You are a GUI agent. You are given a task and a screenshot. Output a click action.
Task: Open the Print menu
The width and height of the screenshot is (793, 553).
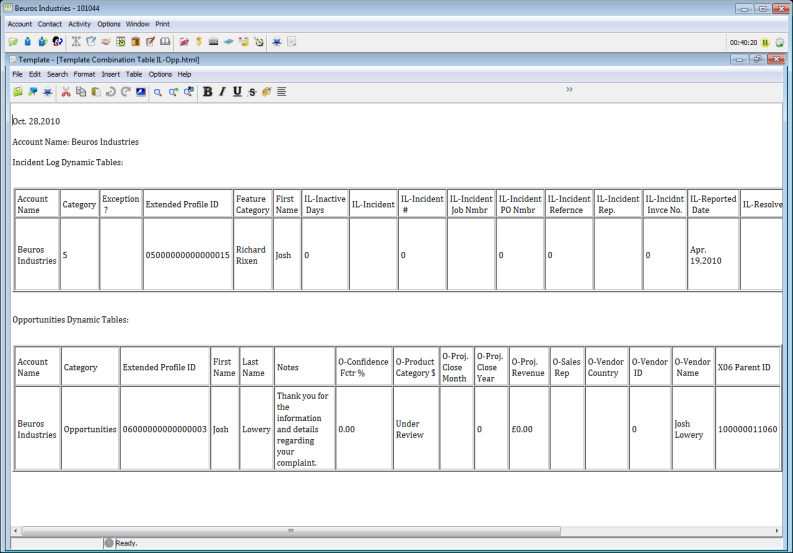162,24
